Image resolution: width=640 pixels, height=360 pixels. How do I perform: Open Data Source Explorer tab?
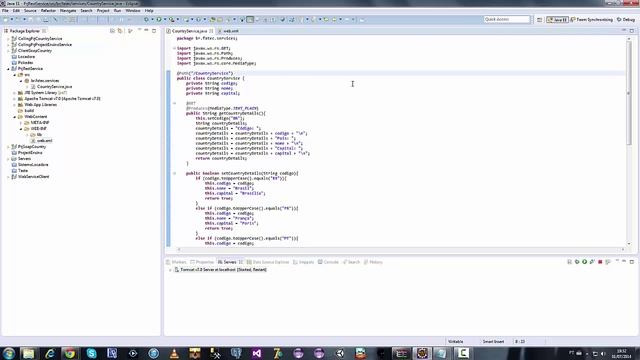coord(268,262)
